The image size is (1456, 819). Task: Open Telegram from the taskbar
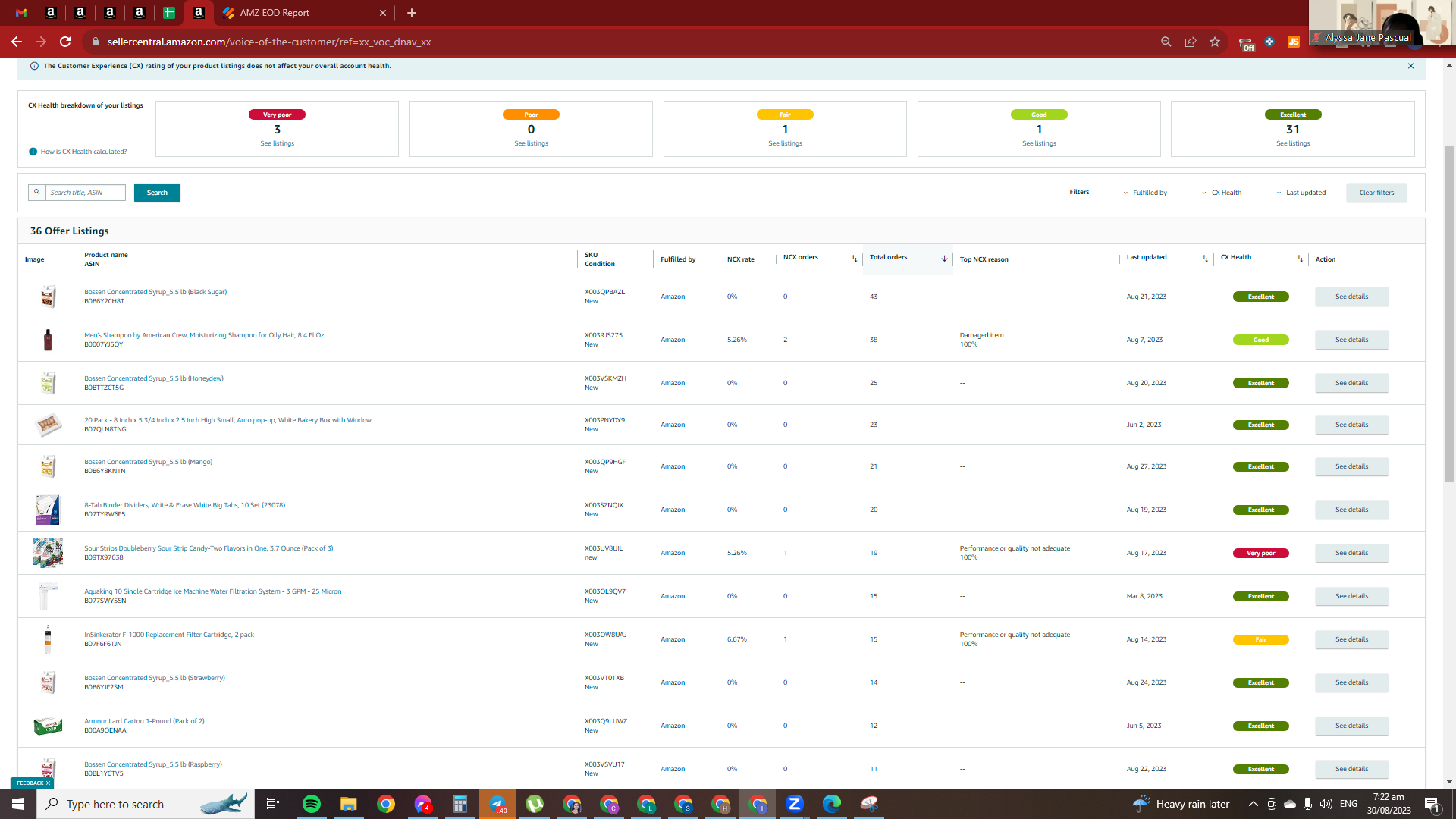tap(497, 804)
